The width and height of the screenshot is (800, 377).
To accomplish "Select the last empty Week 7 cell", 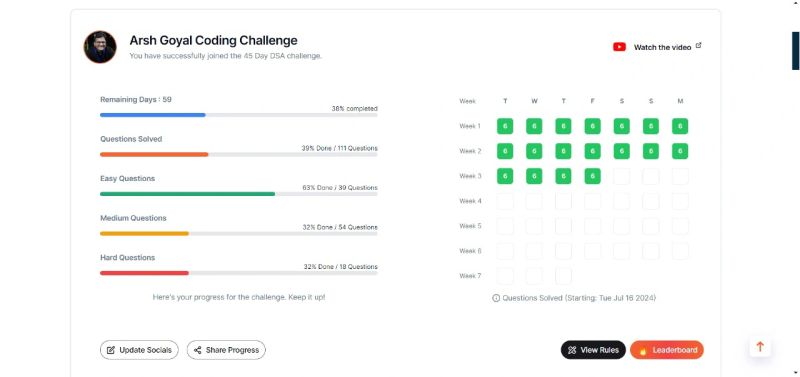I will click(x=563, y=276).
